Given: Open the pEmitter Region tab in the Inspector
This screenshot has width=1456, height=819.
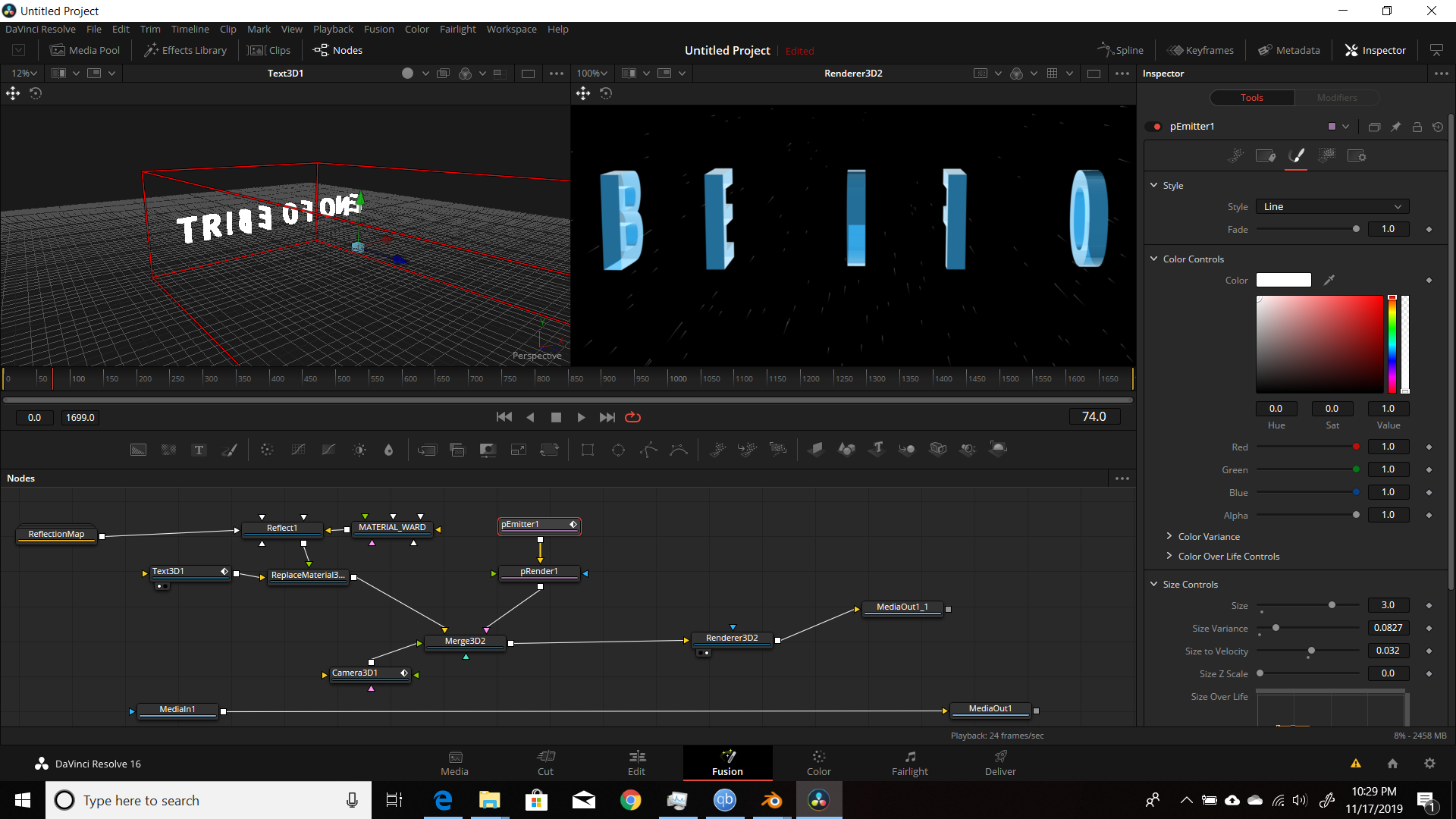Looking at the screenshot, I should (x=1326, y=155).
